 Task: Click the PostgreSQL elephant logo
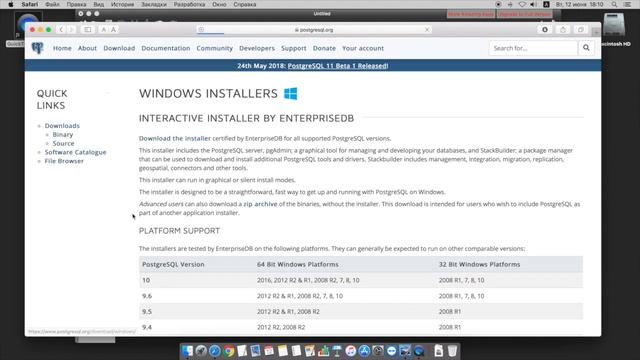point(38,48)
